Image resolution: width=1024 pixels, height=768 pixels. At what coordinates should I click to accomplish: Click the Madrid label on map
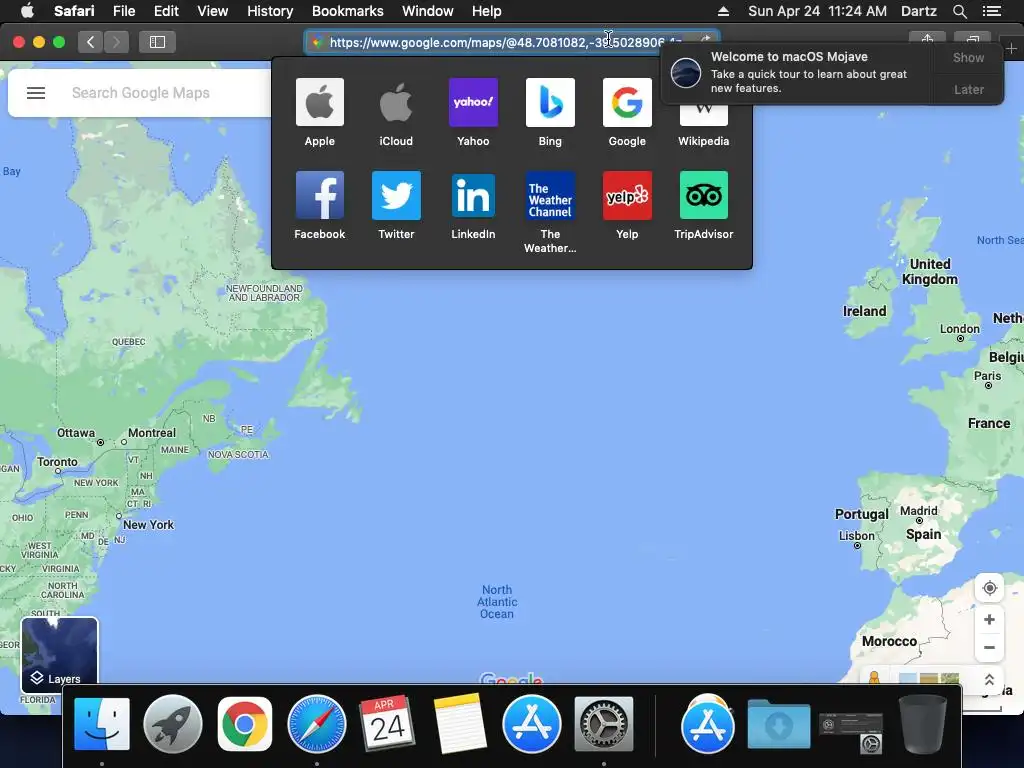tap(918, 511)
